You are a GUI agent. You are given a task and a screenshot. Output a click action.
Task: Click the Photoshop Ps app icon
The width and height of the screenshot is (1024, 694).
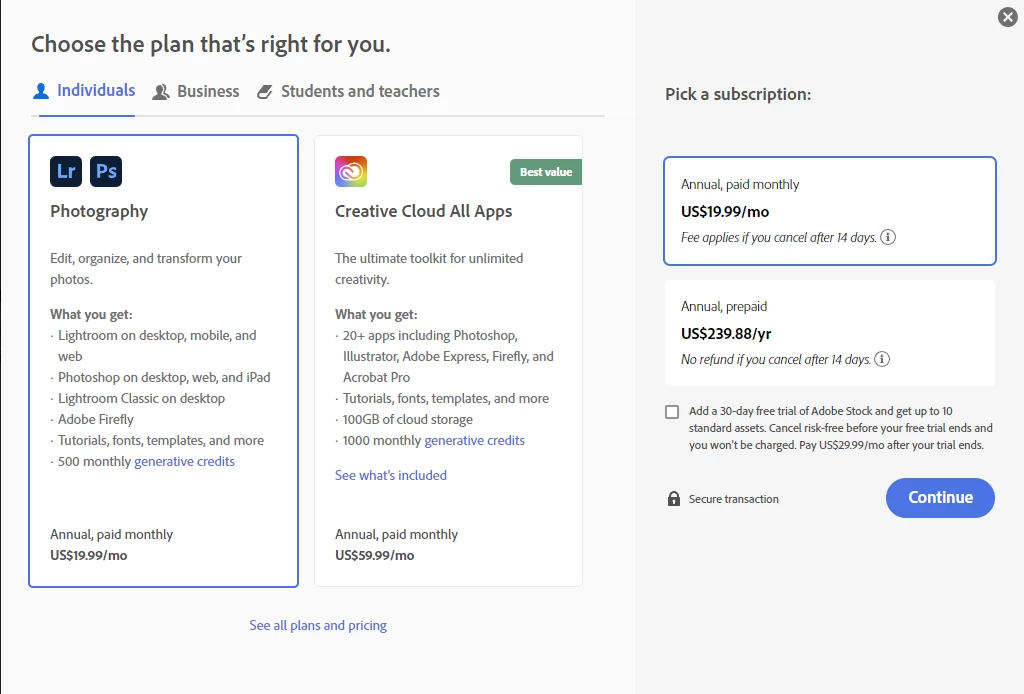click(x=106, y=171)
